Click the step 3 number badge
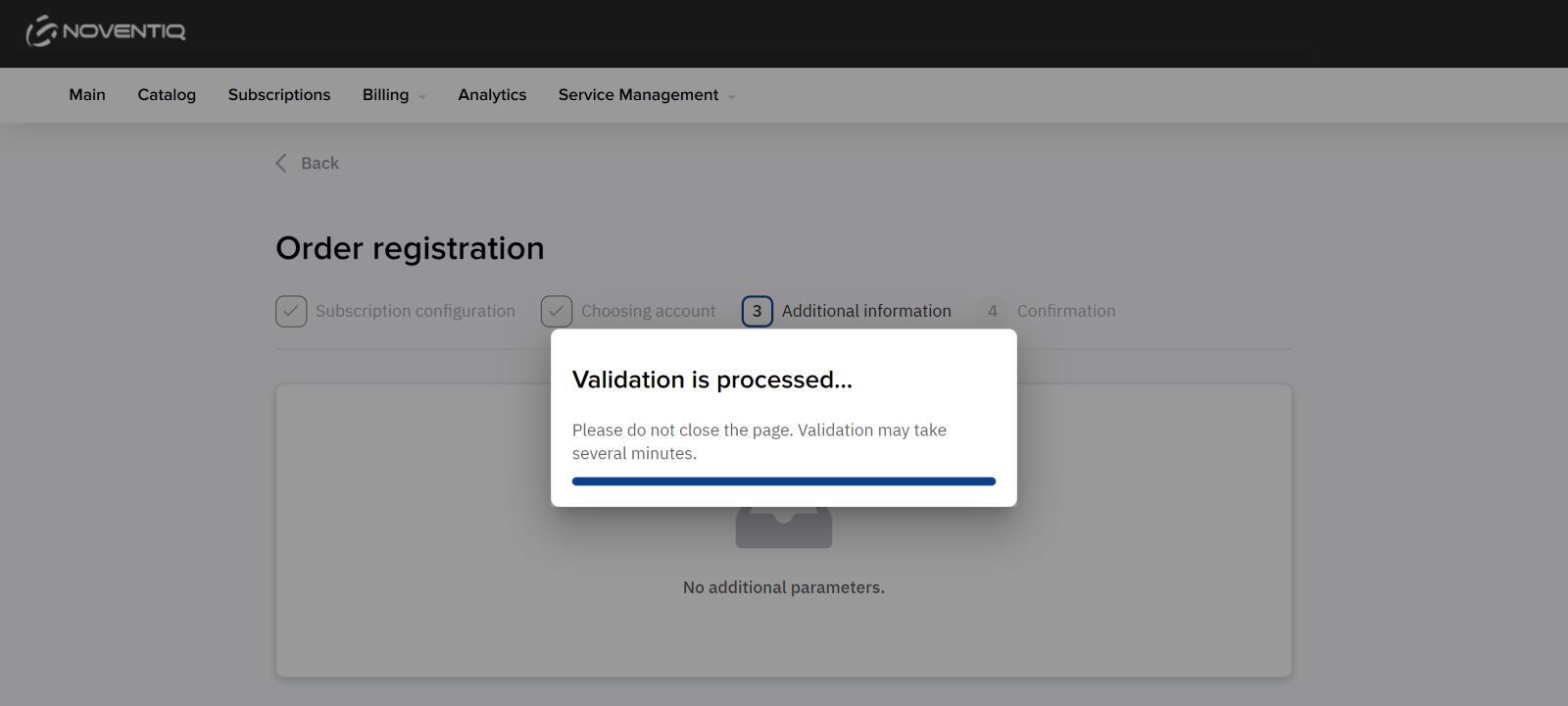This screenshot has height=706, width=1568. coord(757,311)
